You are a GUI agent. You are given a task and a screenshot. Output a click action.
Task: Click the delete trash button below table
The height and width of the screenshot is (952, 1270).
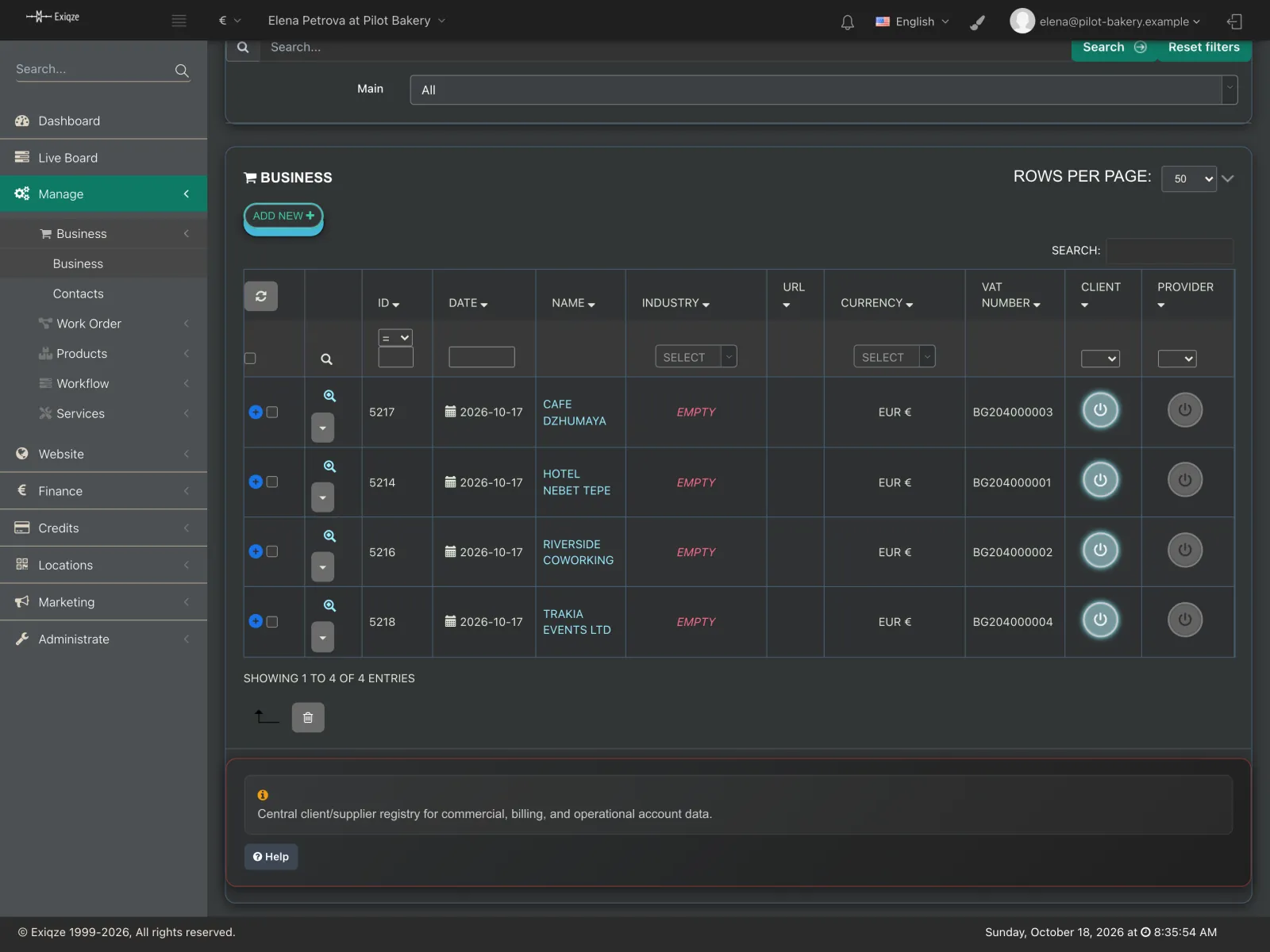click(308, 717)
